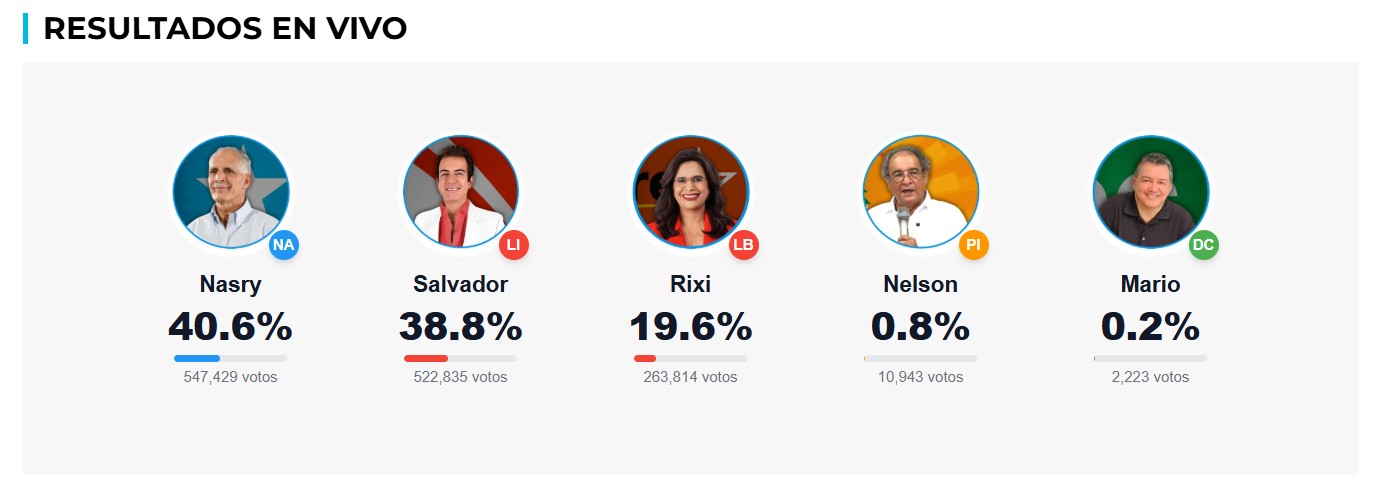Click Rixi's vote progress bar
This screenshot has width=1378, height=488.
point(690,358)
